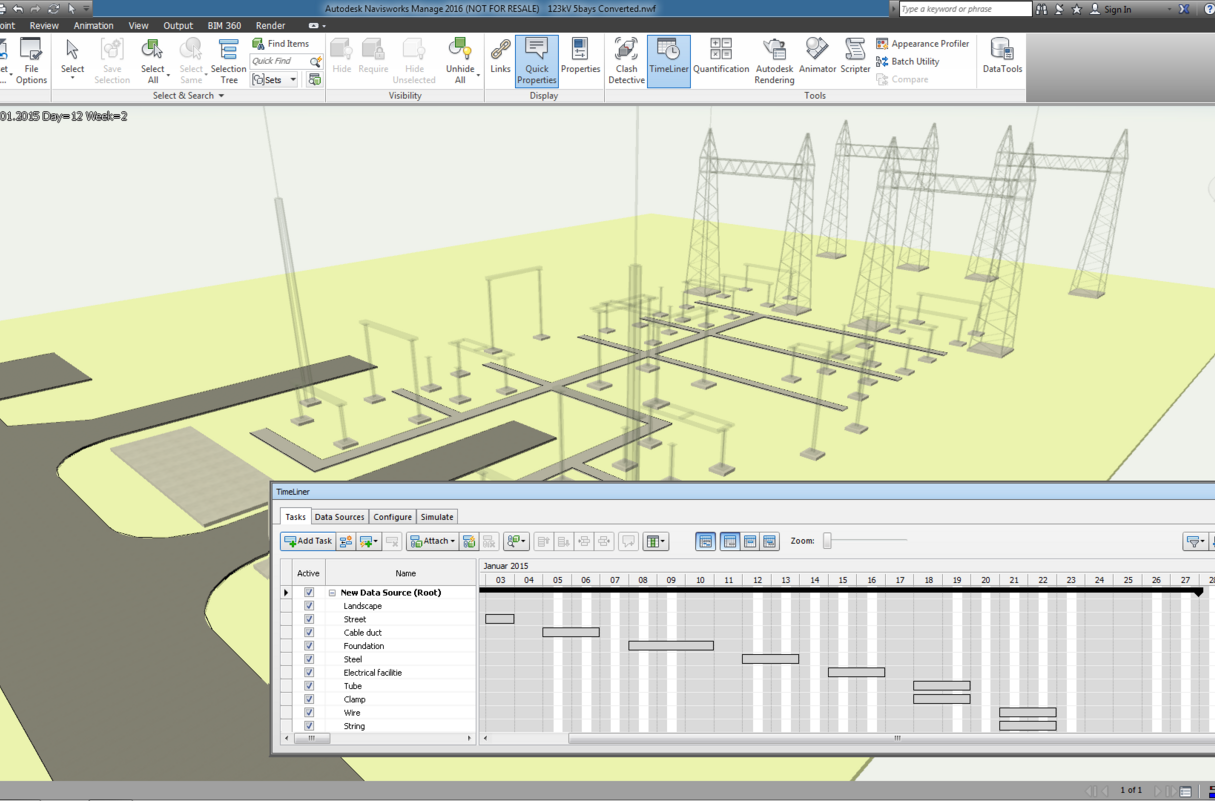1215x801 pixels.
Task: Switch to the Simulate tab
Action: pos(437,516)
